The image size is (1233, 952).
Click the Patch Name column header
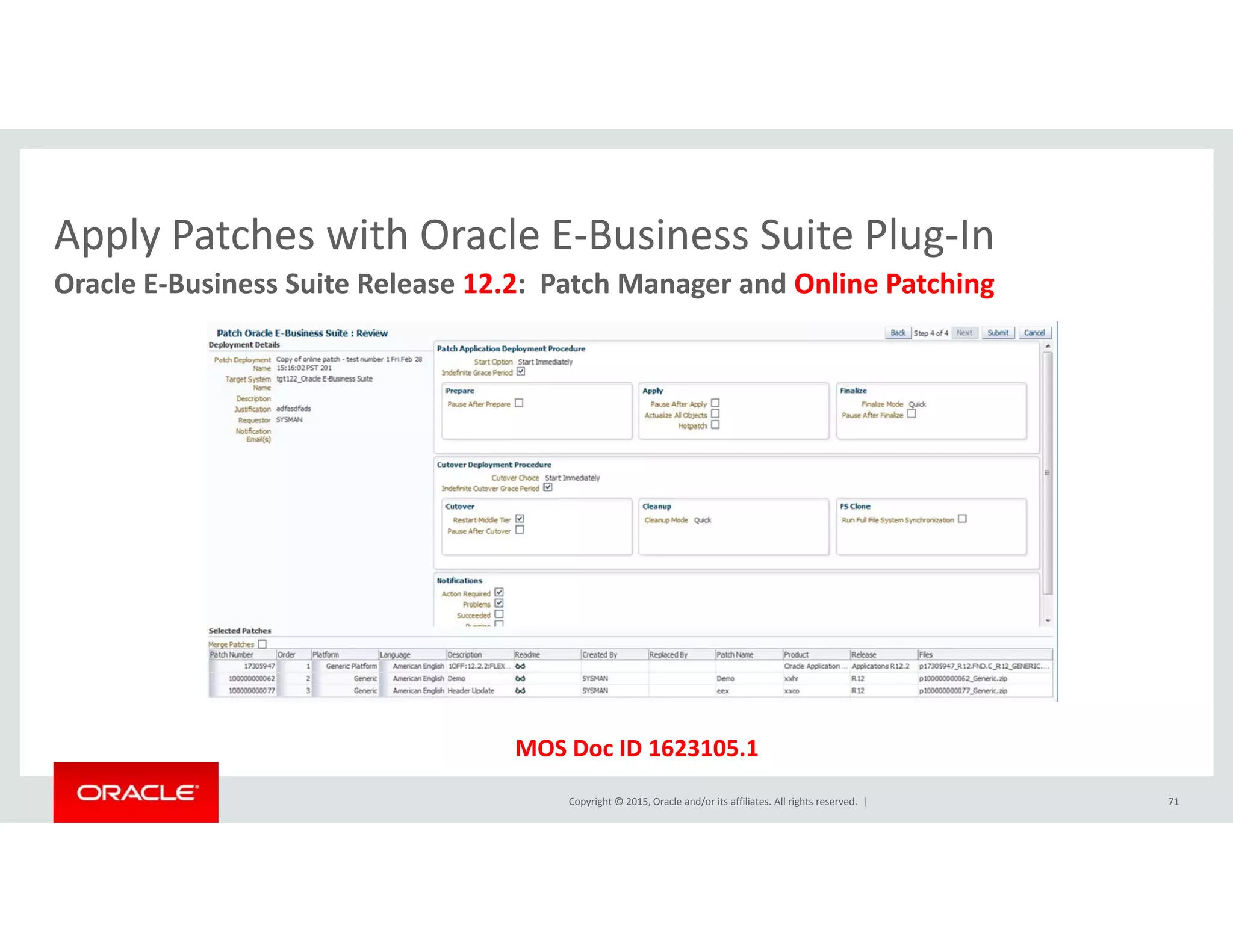click(x=749, y=654)
